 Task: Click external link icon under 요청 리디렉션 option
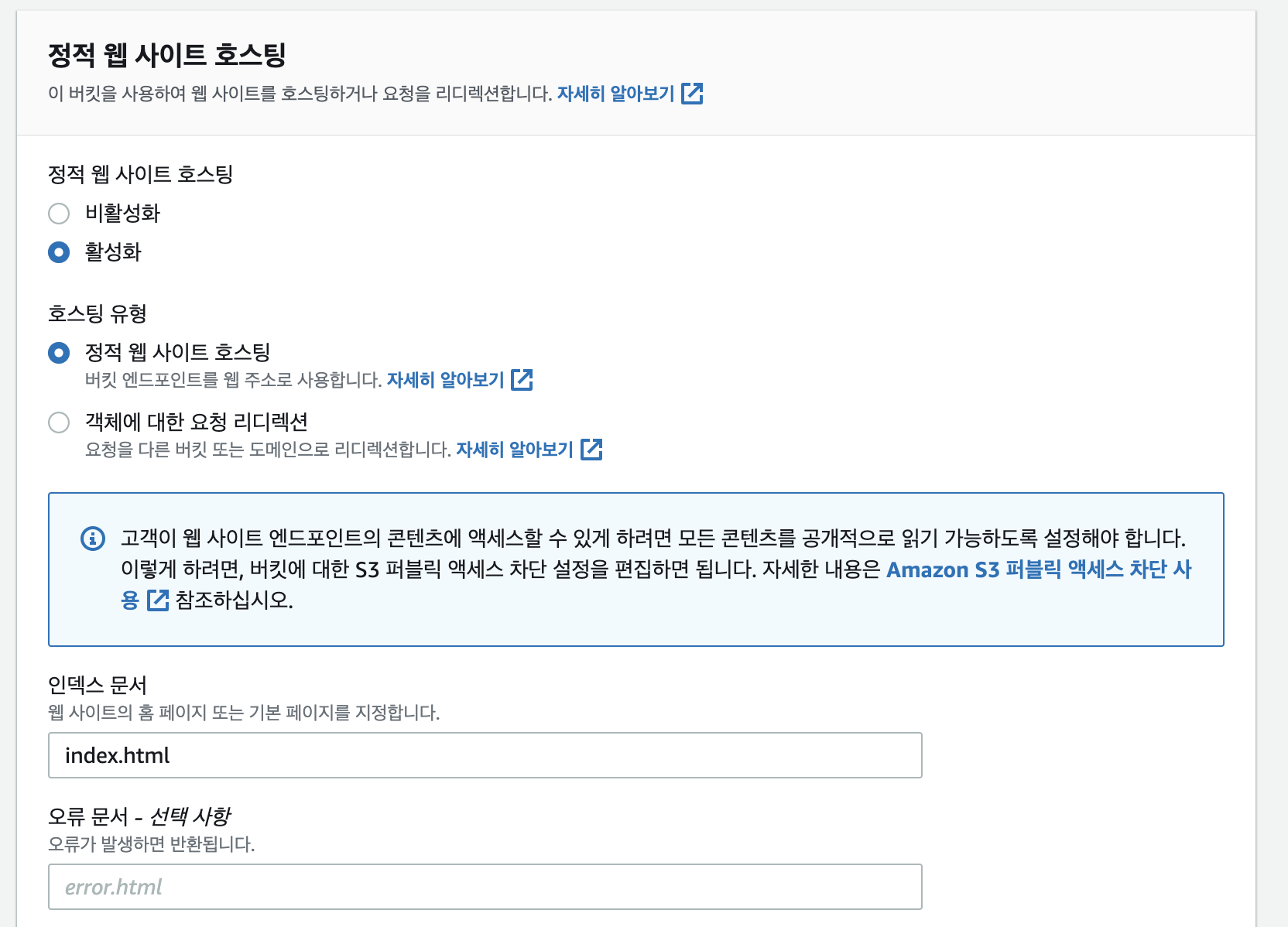tap(591, 450)
